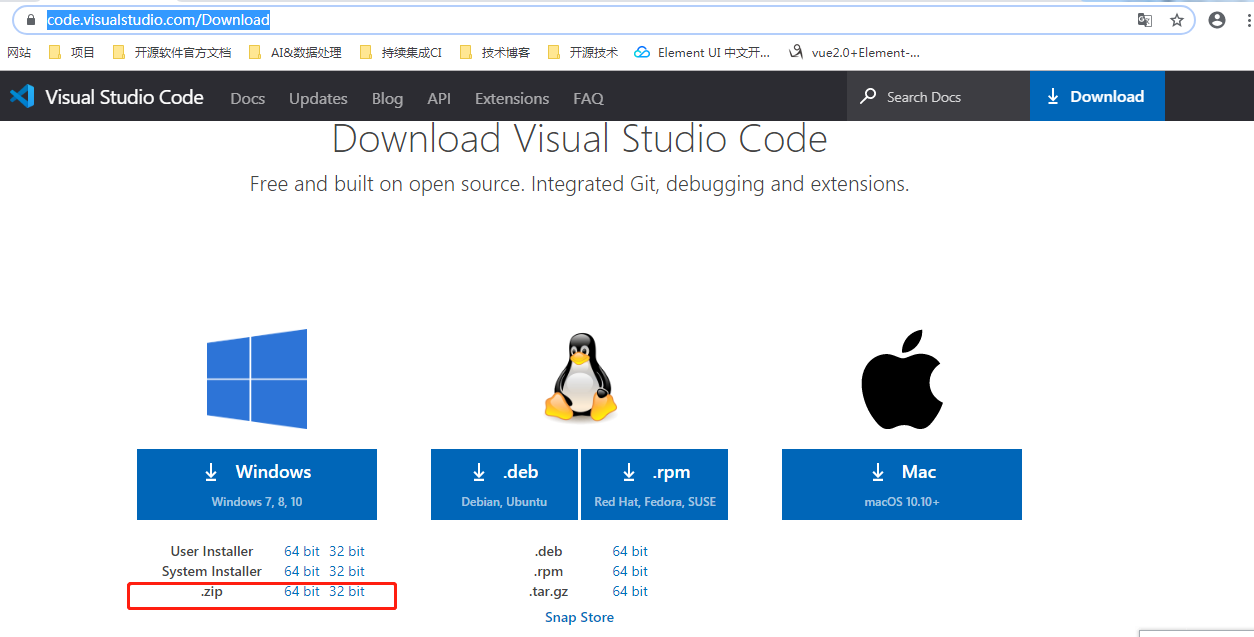Open the 项目 bookmark folder

[72, 52]
